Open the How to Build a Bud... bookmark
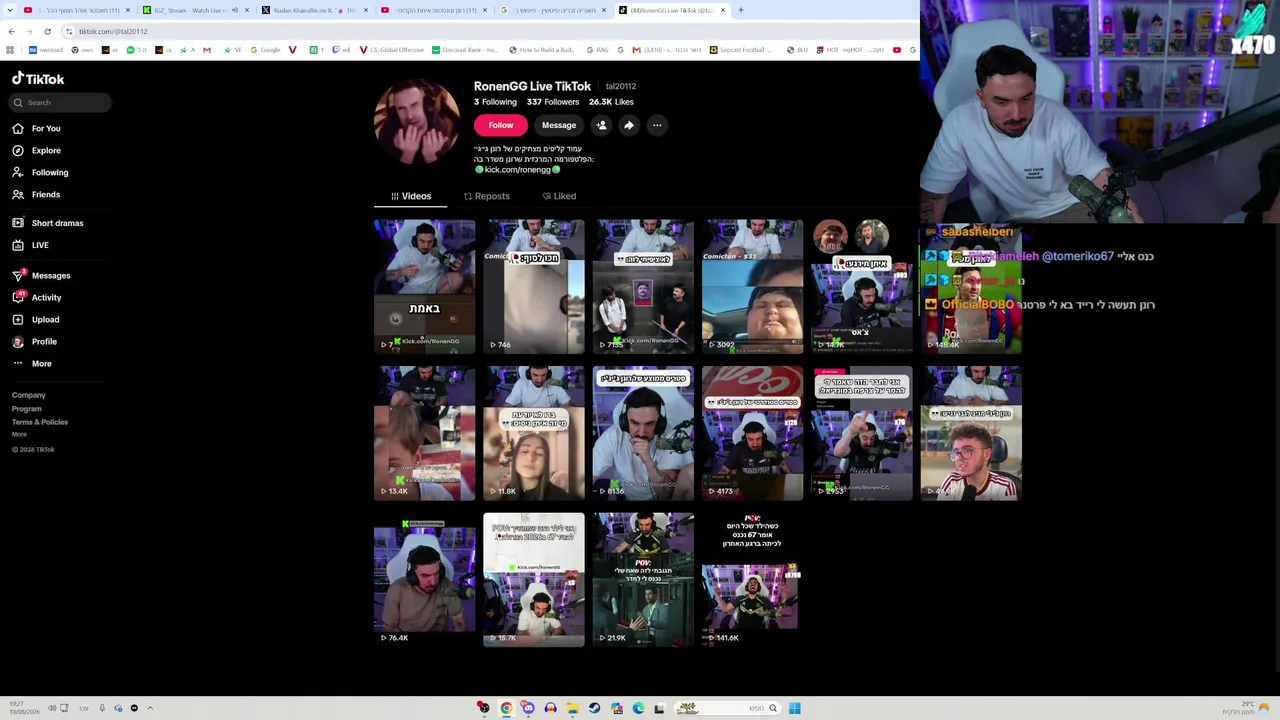The width and height of the screenshot is (1280, 720). click(x=541, y=50)
